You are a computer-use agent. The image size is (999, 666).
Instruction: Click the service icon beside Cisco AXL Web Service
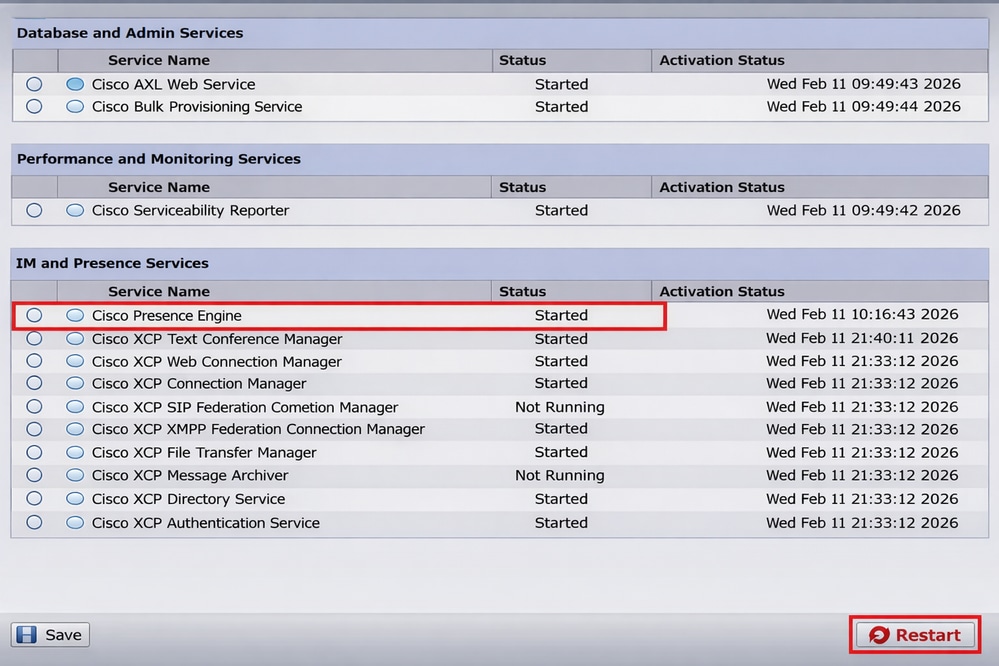(x=75, y=85)
